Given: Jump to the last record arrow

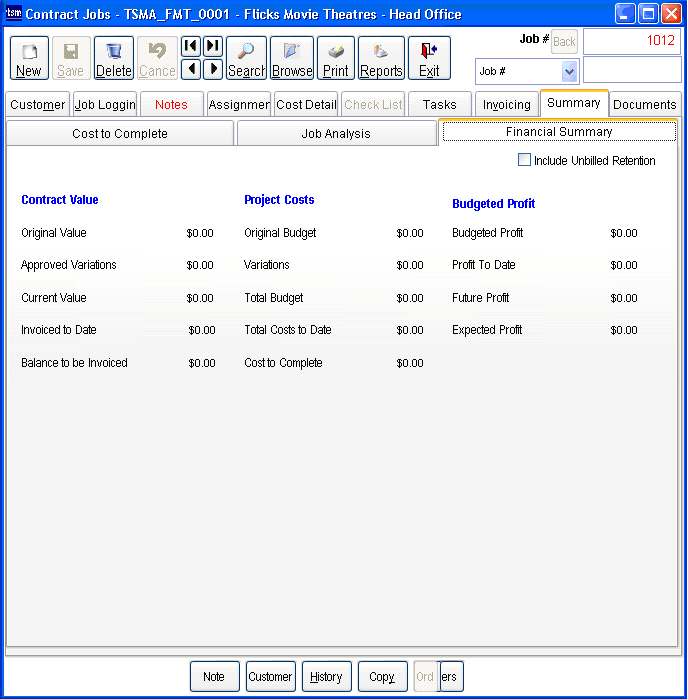Looking at the screenshot, I should click(213, 46).
